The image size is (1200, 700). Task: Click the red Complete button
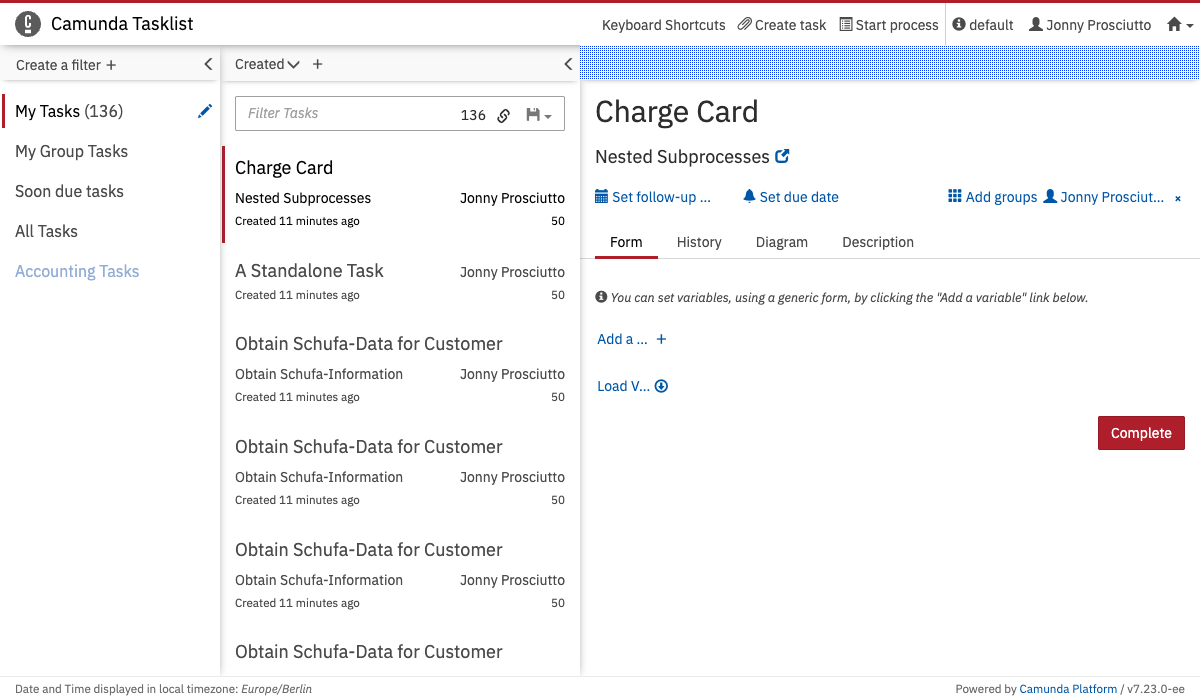pyautogui.click(x=1140, y=433)
